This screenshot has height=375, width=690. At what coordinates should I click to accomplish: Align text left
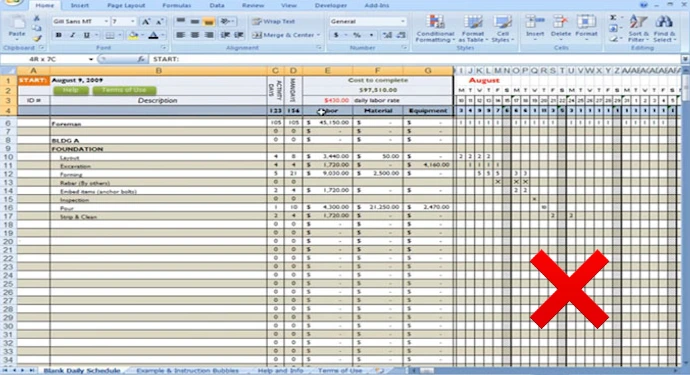(x=180, y=35)
